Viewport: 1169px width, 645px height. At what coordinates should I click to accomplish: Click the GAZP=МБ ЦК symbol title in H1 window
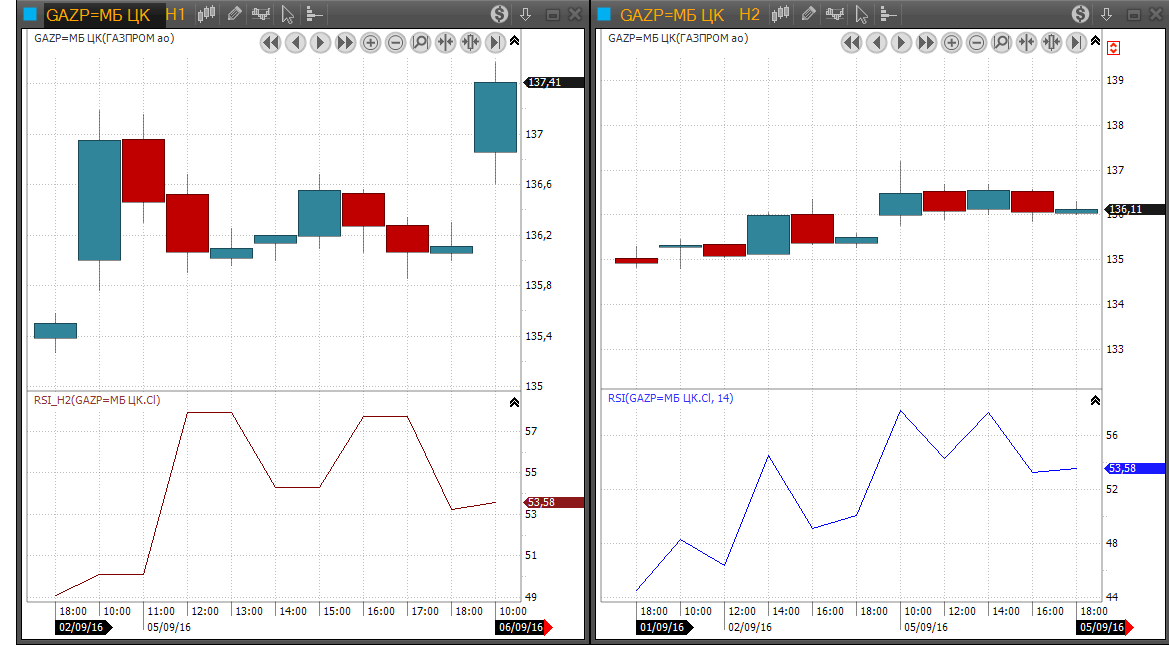pyautogui.click(x=98, y=14)
